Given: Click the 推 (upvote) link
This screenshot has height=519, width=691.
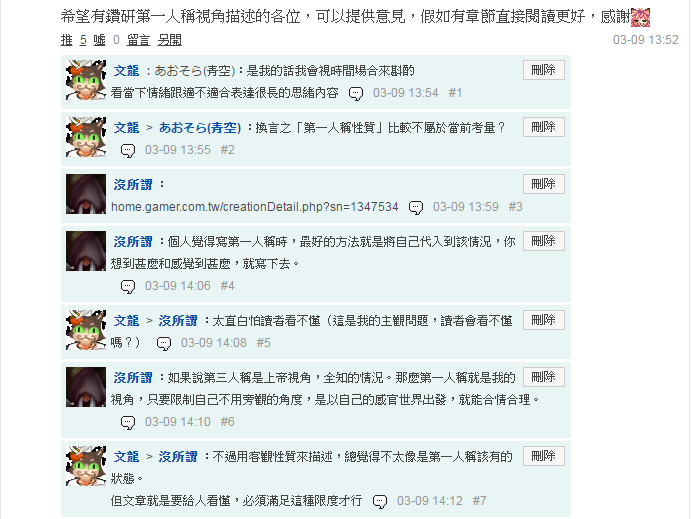Looking at the screenshot, I should point(67,40).
